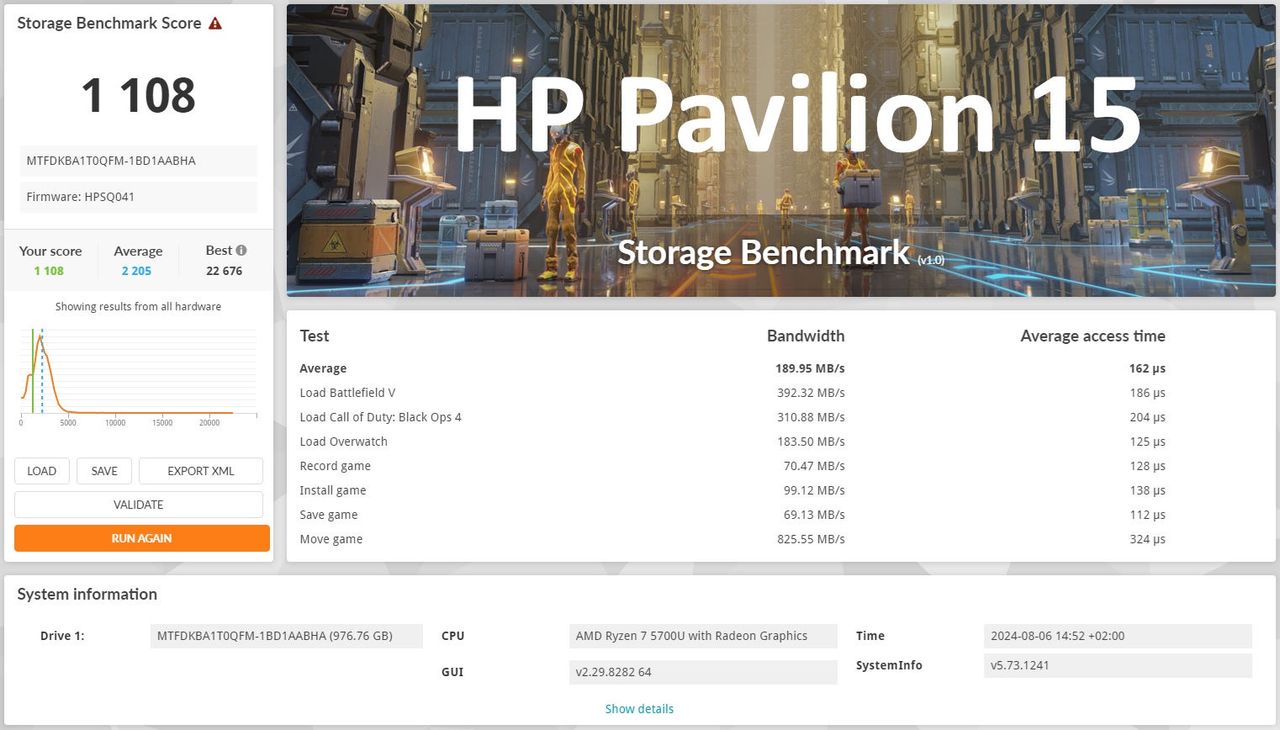
Task: Select bandwidth value 310.88 MB/s
Action: click(x=810, y=417)
